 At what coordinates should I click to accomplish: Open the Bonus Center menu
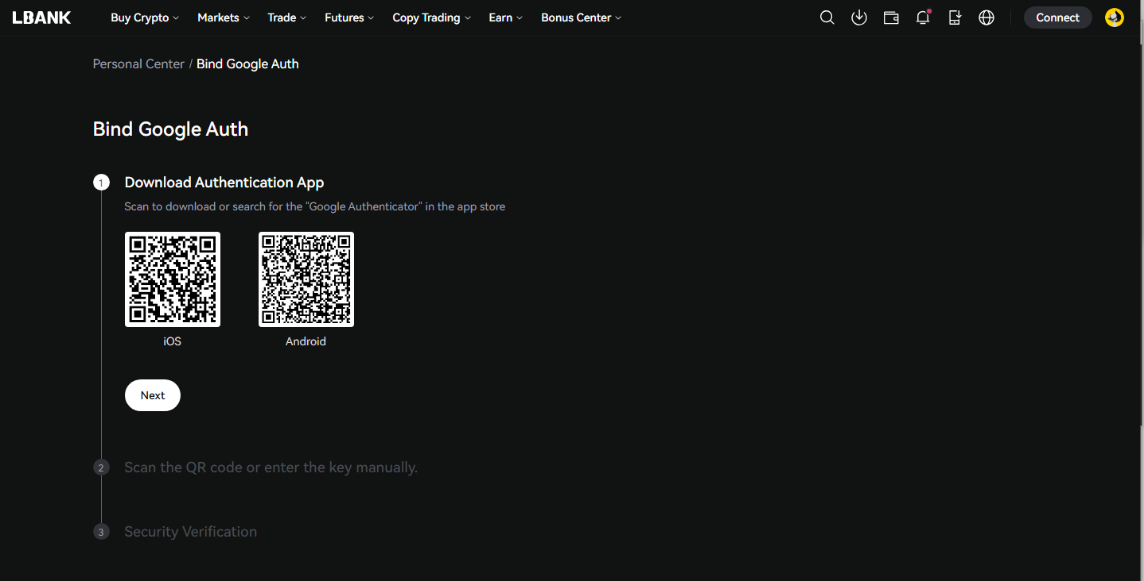[x=581, y=18]
